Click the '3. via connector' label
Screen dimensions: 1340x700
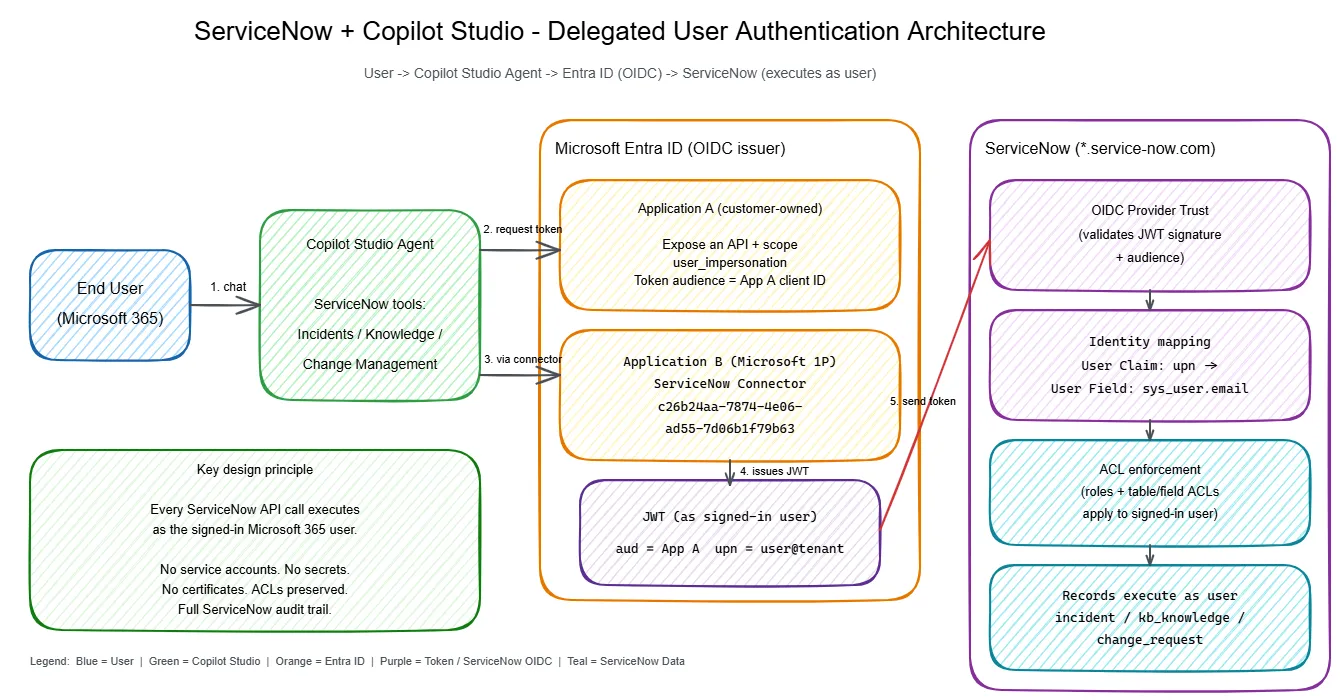pyautogui.click(x=523, y=359)
